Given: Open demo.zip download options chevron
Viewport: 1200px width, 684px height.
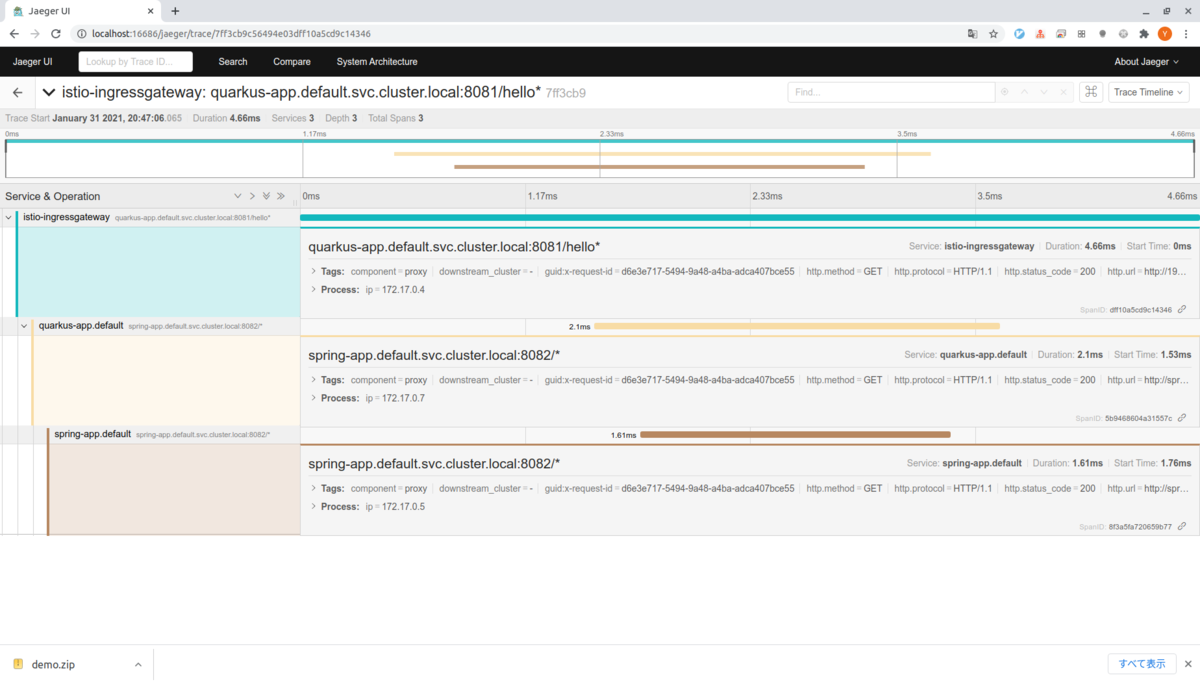Looking at the screenshot, I should click(138, 664).
